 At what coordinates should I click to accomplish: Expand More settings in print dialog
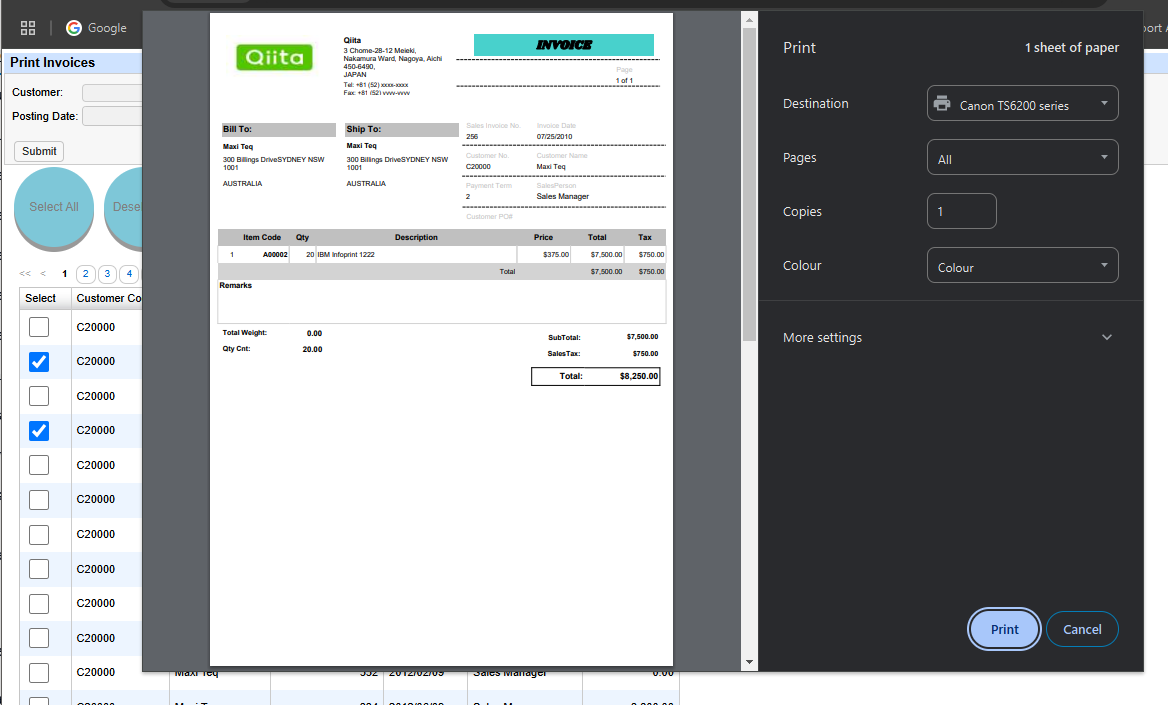948,338
